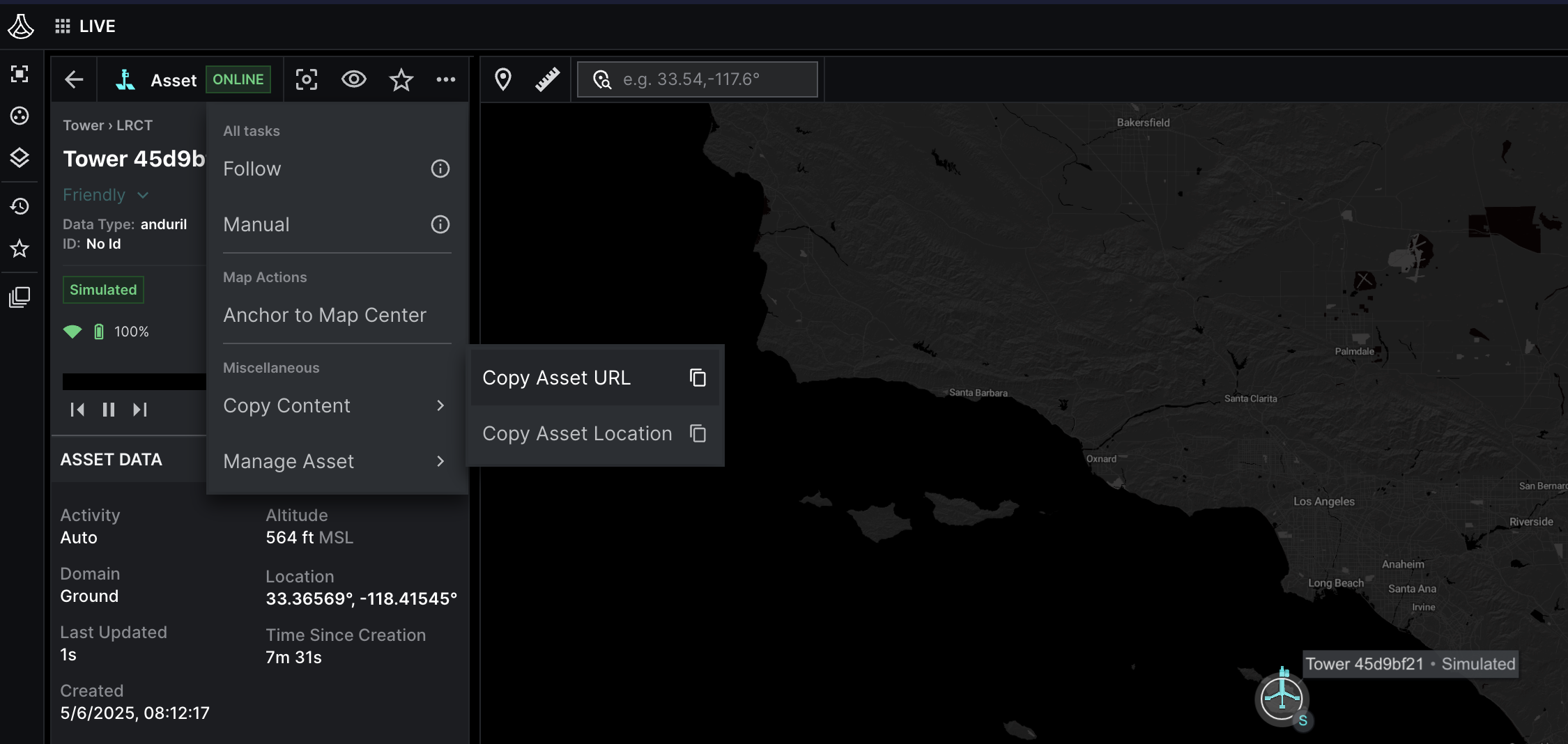This screenshot has height=744, width=1568.
Task: Select the measurement ruler tool
Action: pyautogui.click(x=548, y=79)
